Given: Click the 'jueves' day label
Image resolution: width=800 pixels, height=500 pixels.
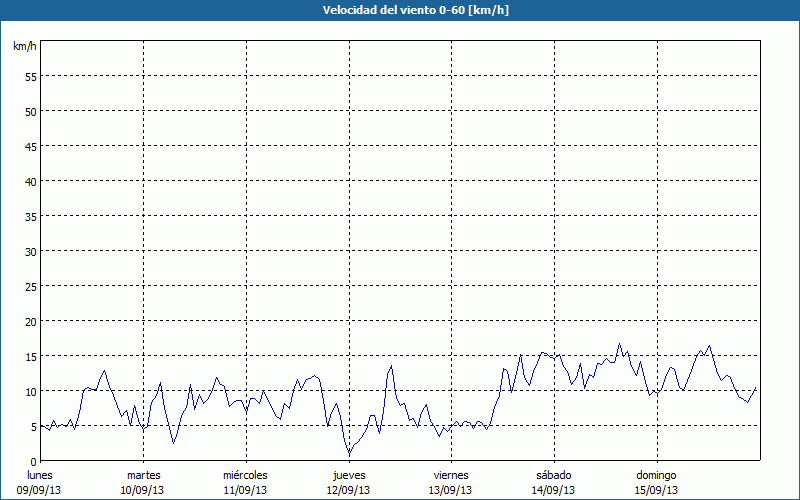Looking at the screenshot, I should pos(348,475).
